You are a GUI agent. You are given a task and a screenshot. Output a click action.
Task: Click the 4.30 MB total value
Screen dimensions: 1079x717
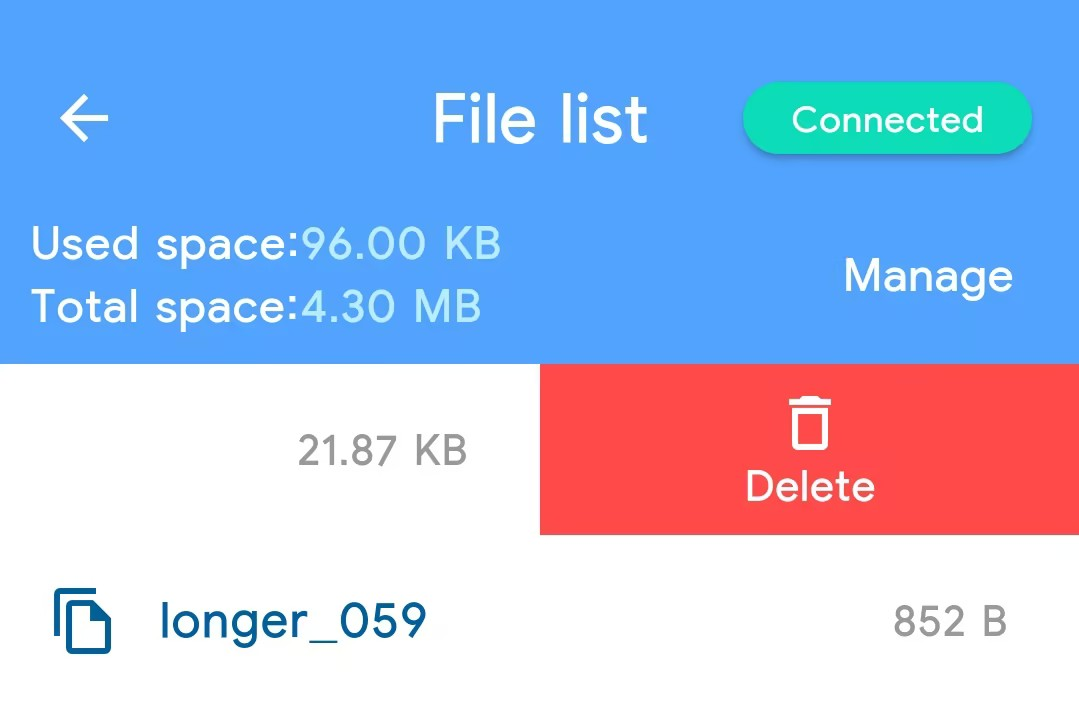coord(391,306)
